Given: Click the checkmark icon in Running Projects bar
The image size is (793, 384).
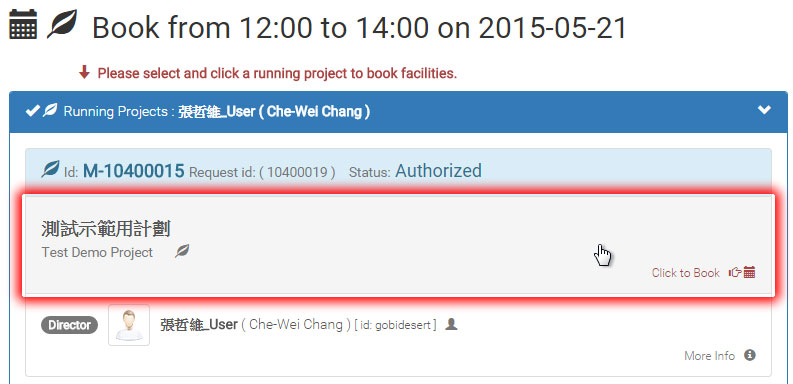Looking at the screenshot, I should tap(32, 111).
